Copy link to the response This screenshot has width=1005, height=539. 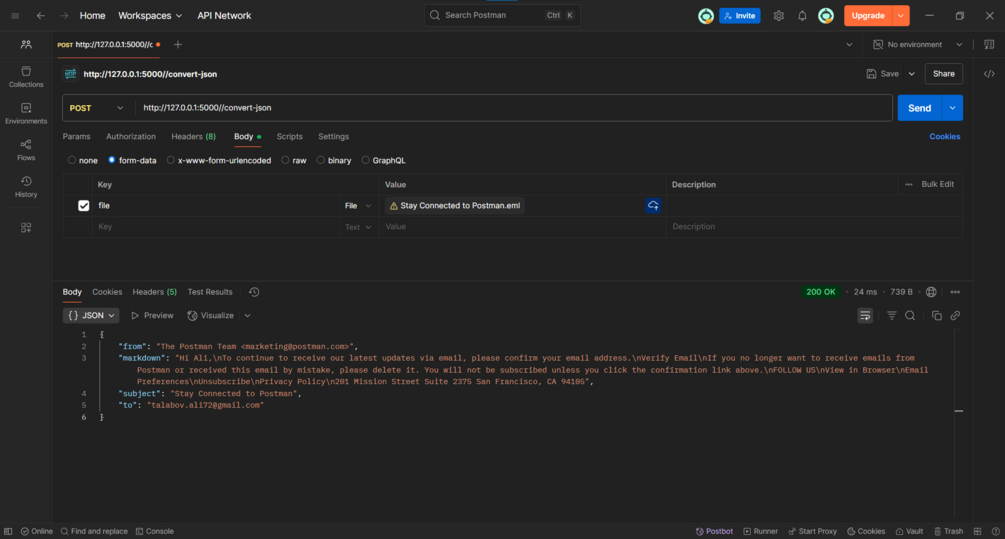(955, 315)
